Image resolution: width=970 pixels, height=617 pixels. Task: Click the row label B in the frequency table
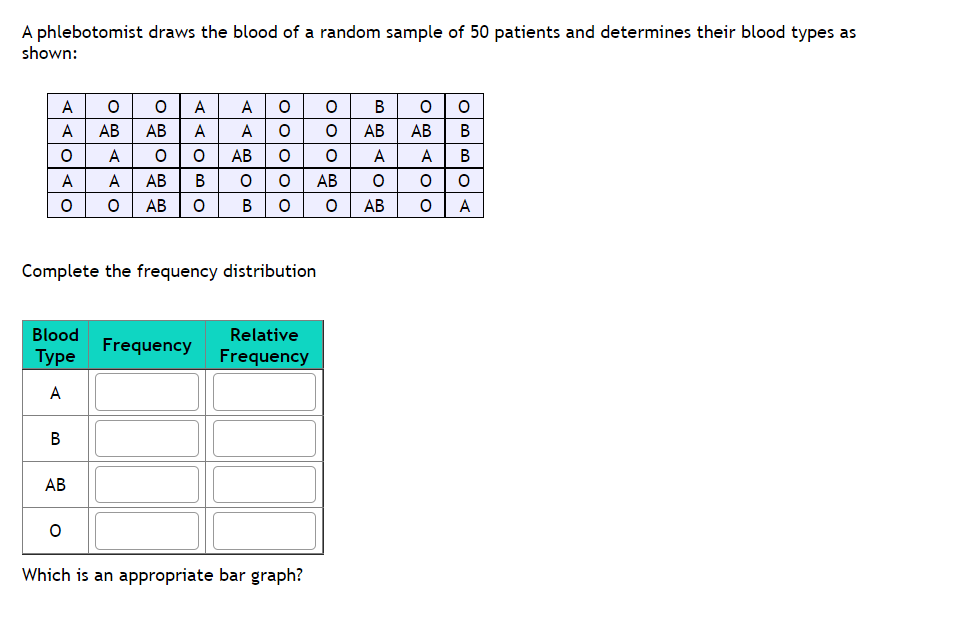(54, 438)
